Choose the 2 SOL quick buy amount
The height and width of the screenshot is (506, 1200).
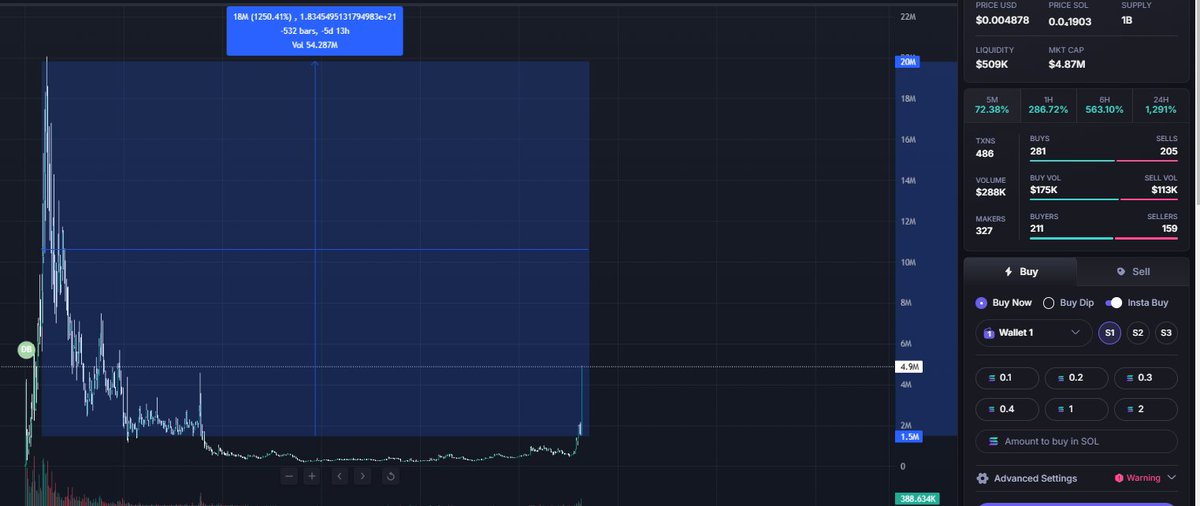pos(1146,409)
